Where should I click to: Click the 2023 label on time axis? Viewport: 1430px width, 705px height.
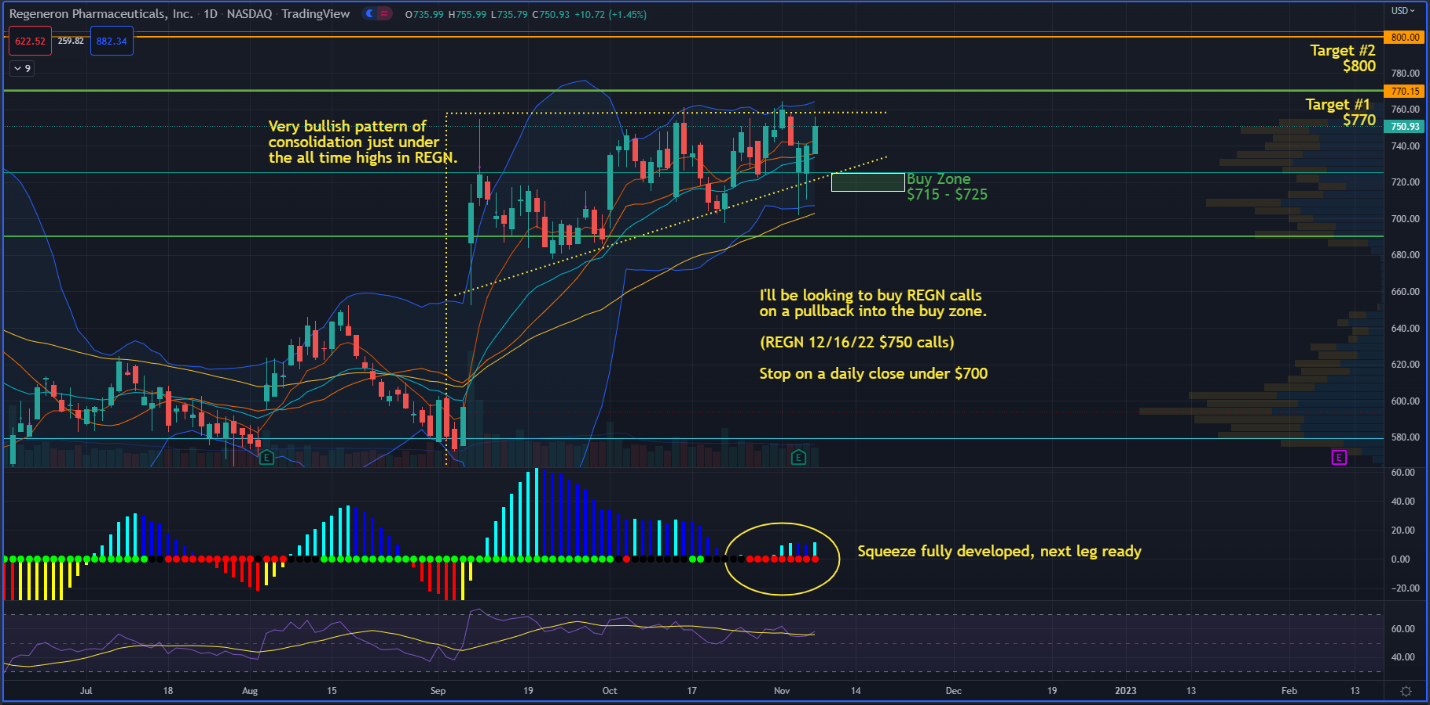pyautogui.click(x=1125, y=691)
